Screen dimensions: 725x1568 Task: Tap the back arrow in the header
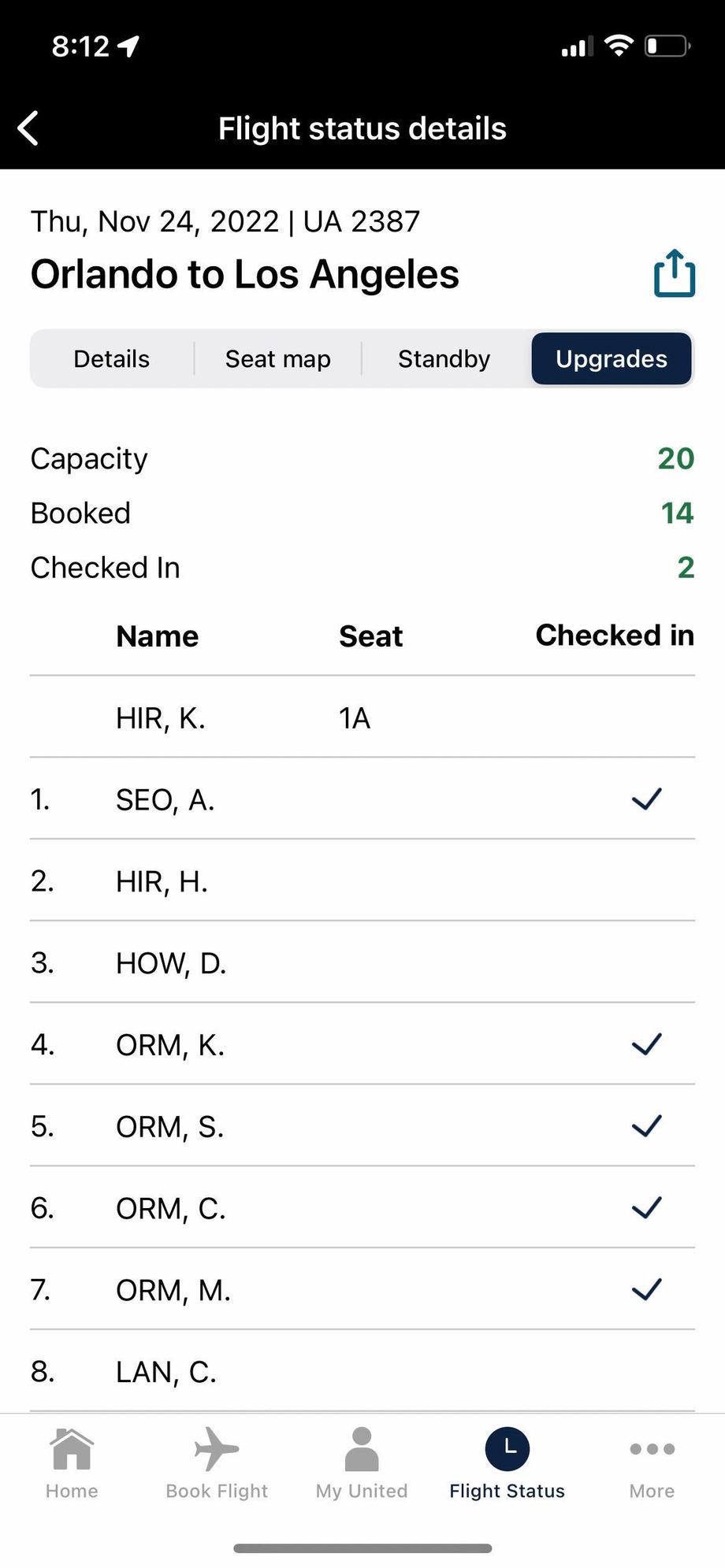point(28,128)
